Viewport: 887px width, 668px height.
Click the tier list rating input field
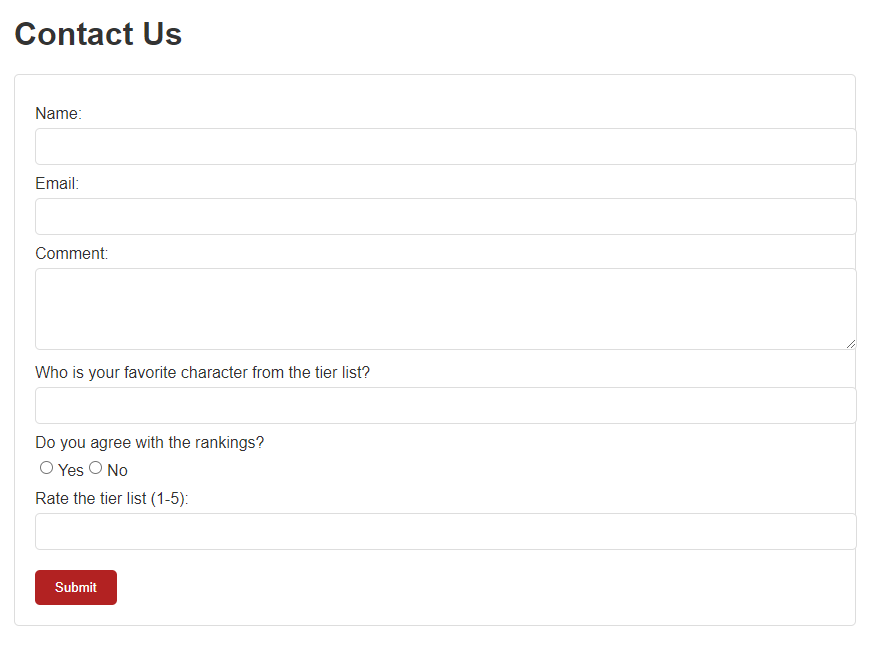[x=446, y=532]
